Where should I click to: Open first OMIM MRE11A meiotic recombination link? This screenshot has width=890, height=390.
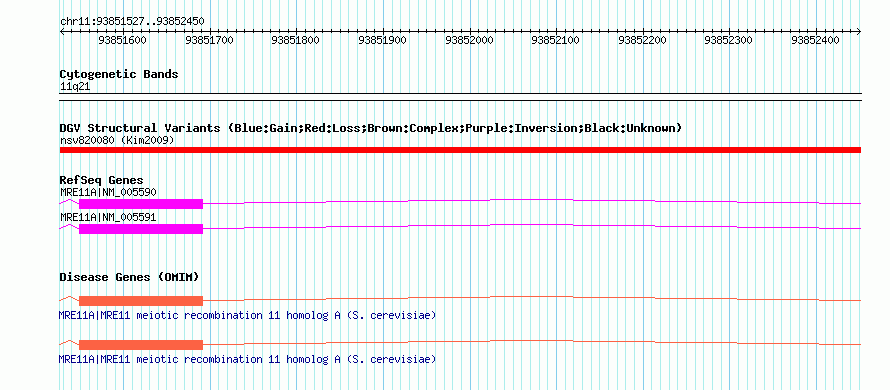click(247, 315)
